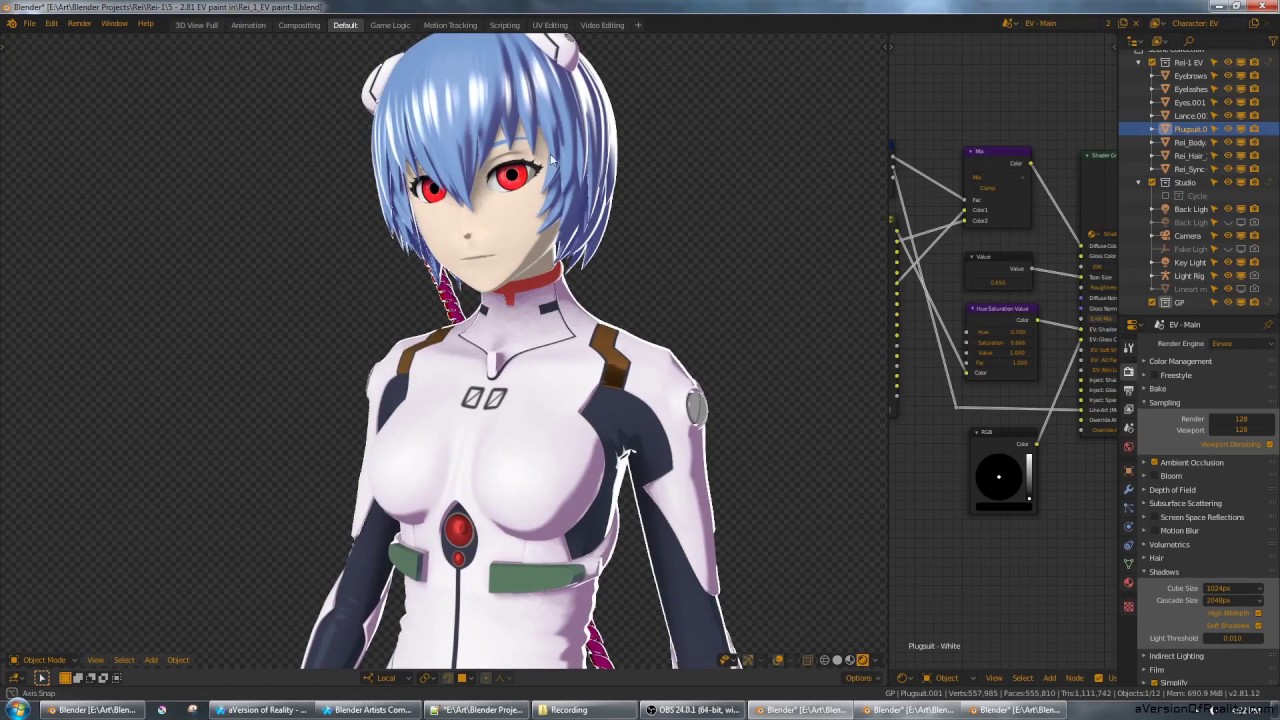Edit Light Threshold 0.010 field
The image size is (1280, 720).
pos(1233,638)
